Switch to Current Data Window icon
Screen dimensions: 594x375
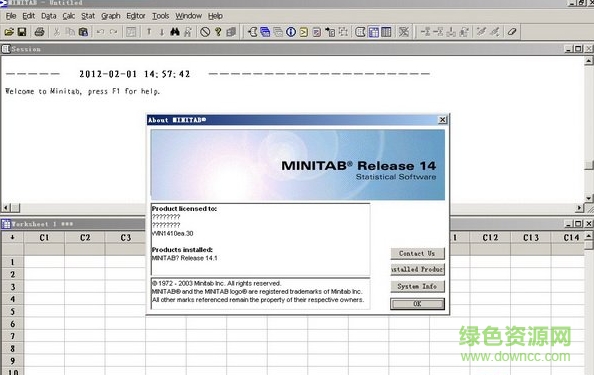(374, 32)
